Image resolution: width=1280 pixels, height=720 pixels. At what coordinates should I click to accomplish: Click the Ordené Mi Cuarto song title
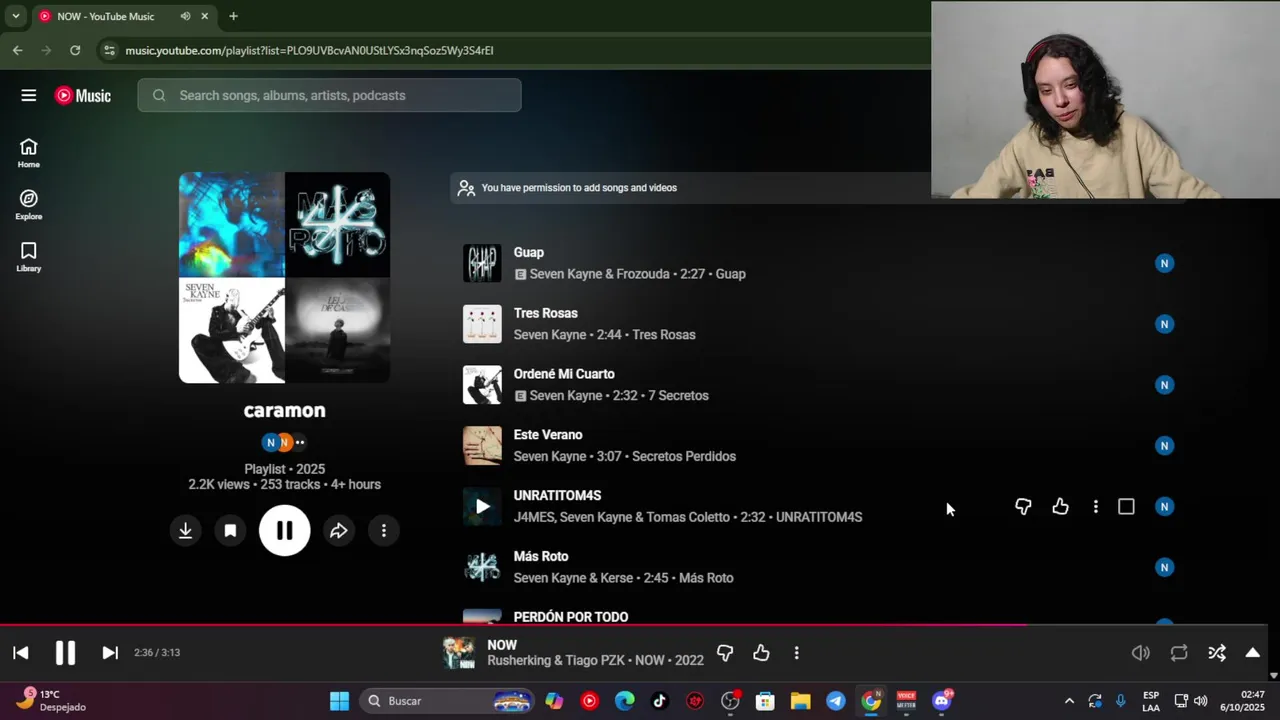[x=564, y=374]
